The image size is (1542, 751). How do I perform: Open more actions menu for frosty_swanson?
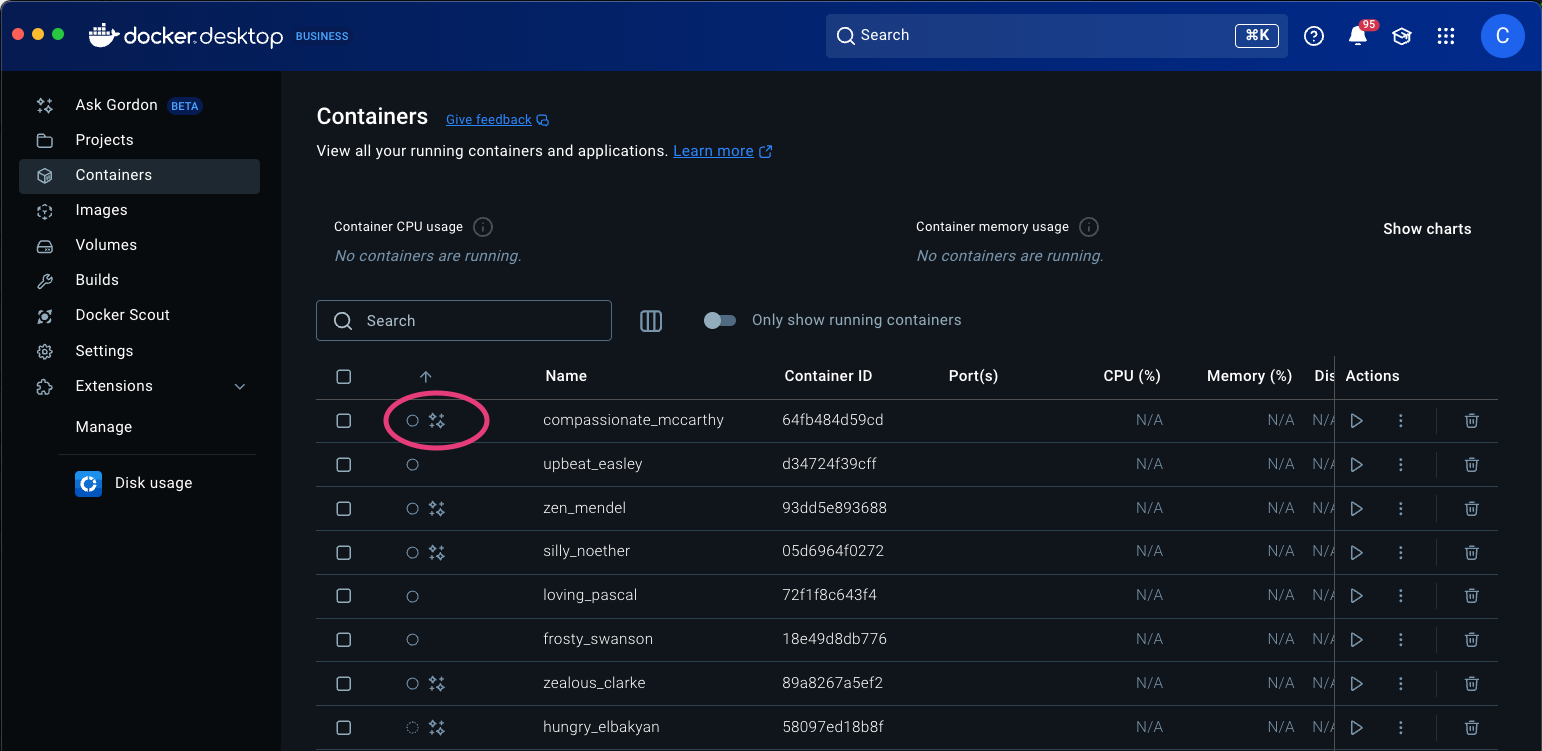click(1400, 640)
